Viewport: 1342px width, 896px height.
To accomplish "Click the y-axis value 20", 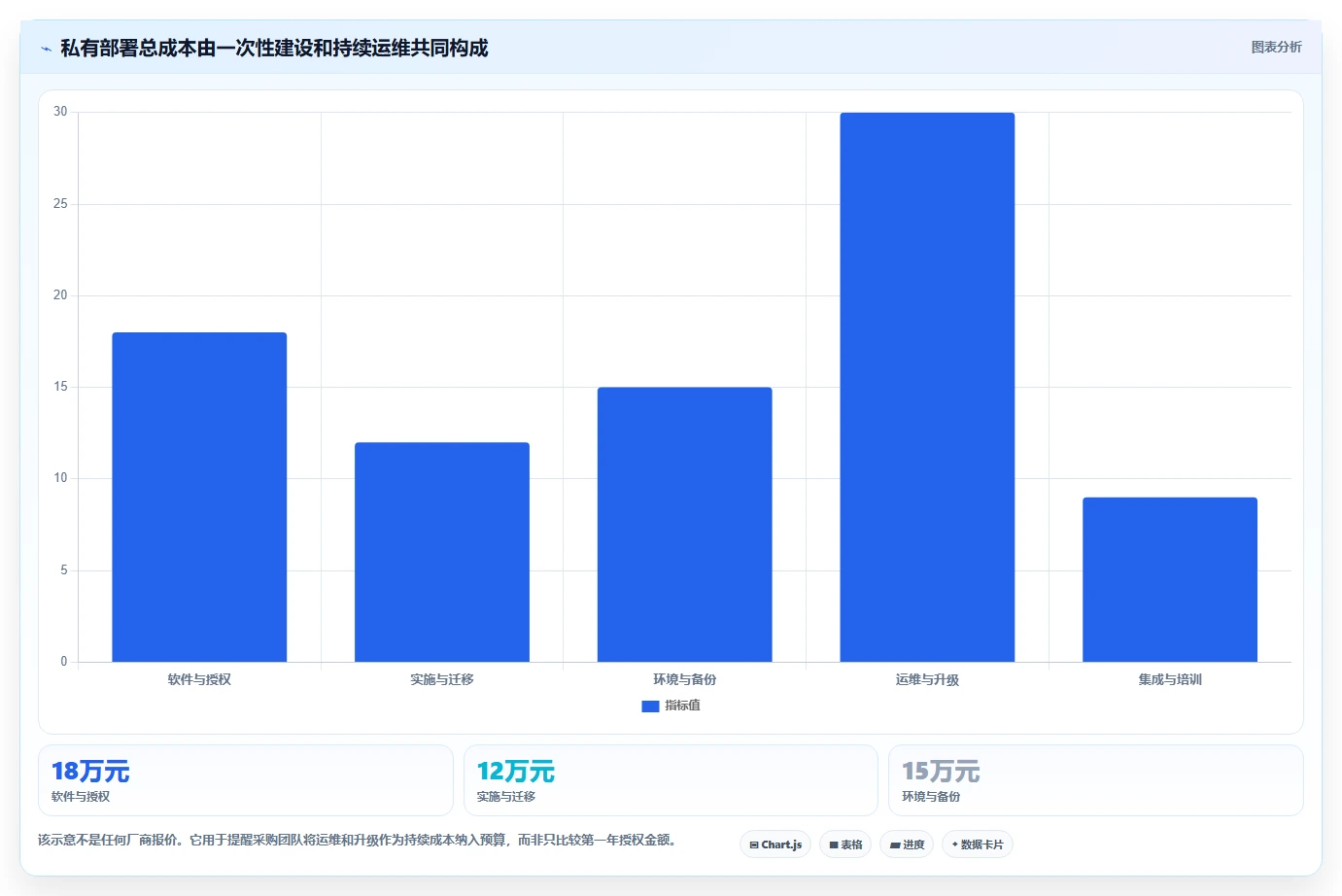I will pos(60,294).
